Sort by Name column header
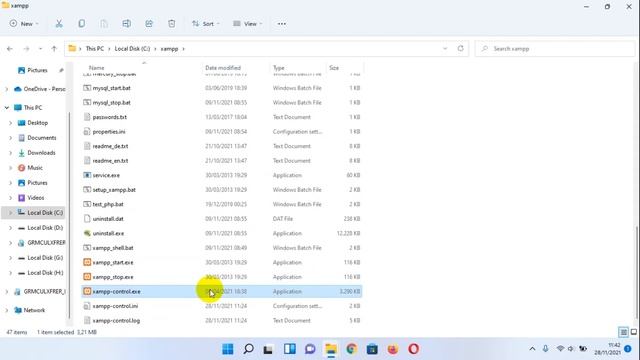This screenshot has height=360, width=640. pyautogui.click(x=96, y=68)
